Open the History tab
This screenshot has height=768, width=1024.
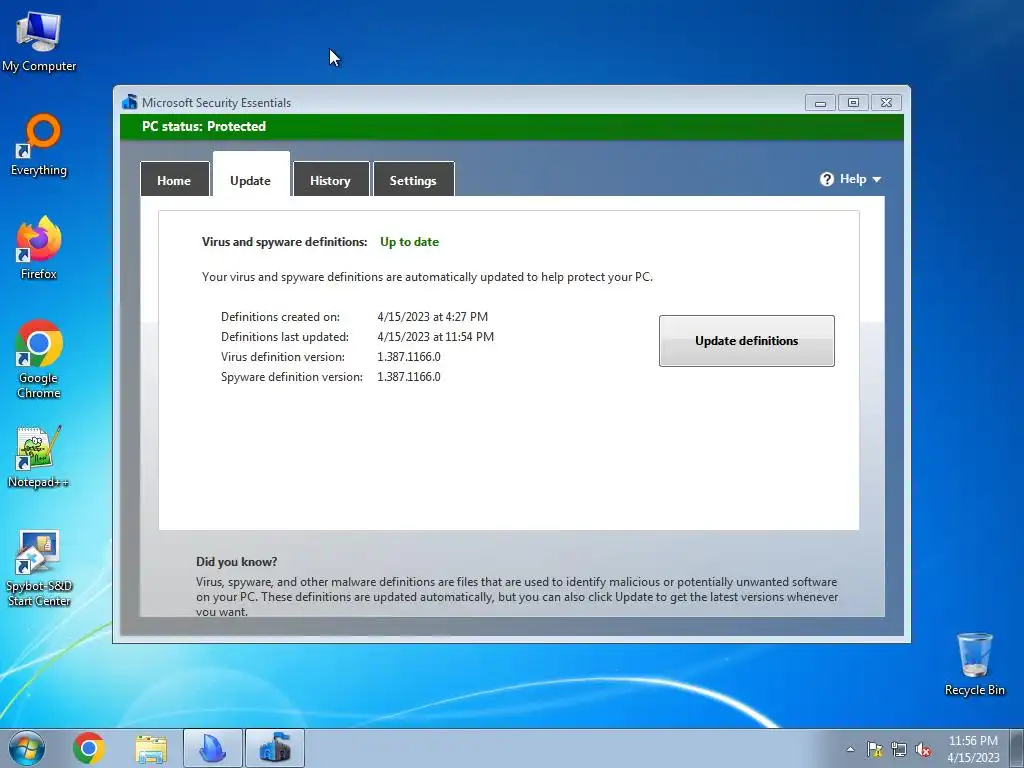[x=330, y=180]
